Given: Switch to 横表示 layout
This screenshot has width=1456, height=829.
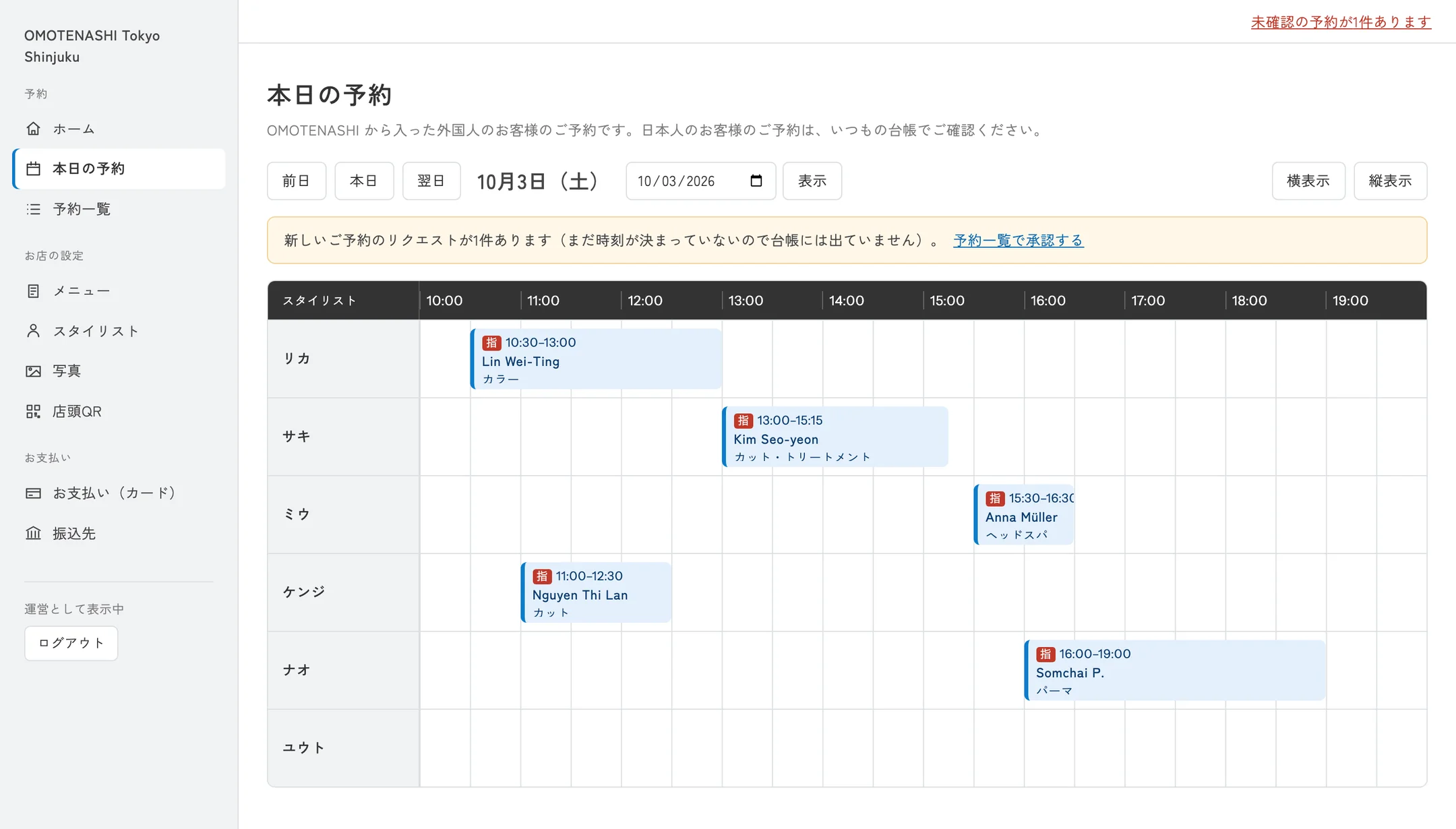Looking at the screenshot, I should [1308, 181].
